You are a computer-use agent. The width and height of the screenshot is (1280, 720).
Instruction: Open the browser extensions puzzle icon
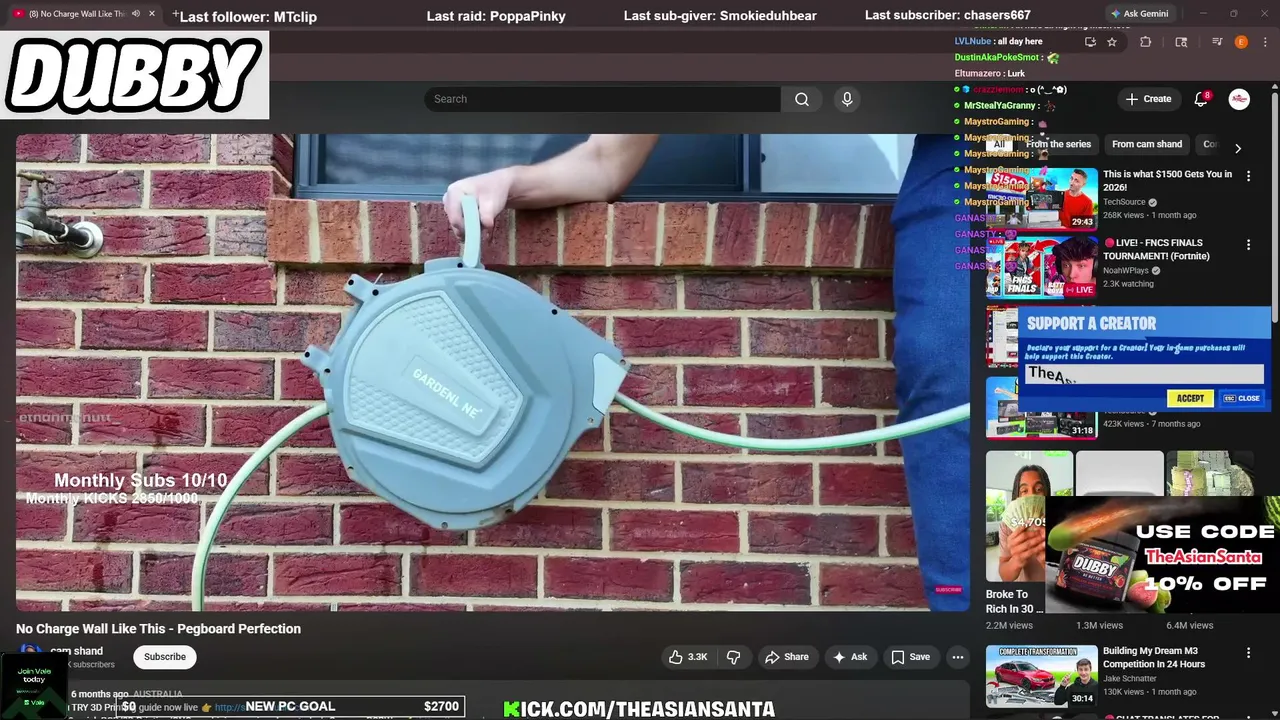pos(1146,42)
